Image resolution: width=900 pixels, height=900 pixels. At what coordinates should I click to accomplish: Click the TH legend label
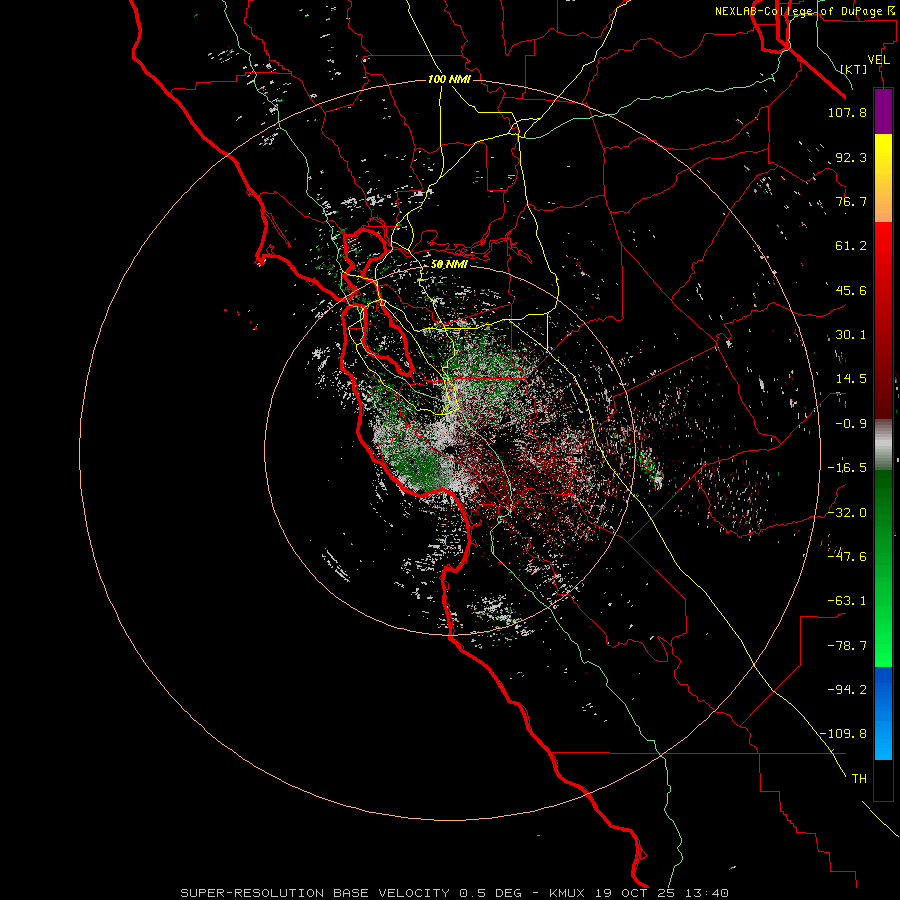point(859,778)
